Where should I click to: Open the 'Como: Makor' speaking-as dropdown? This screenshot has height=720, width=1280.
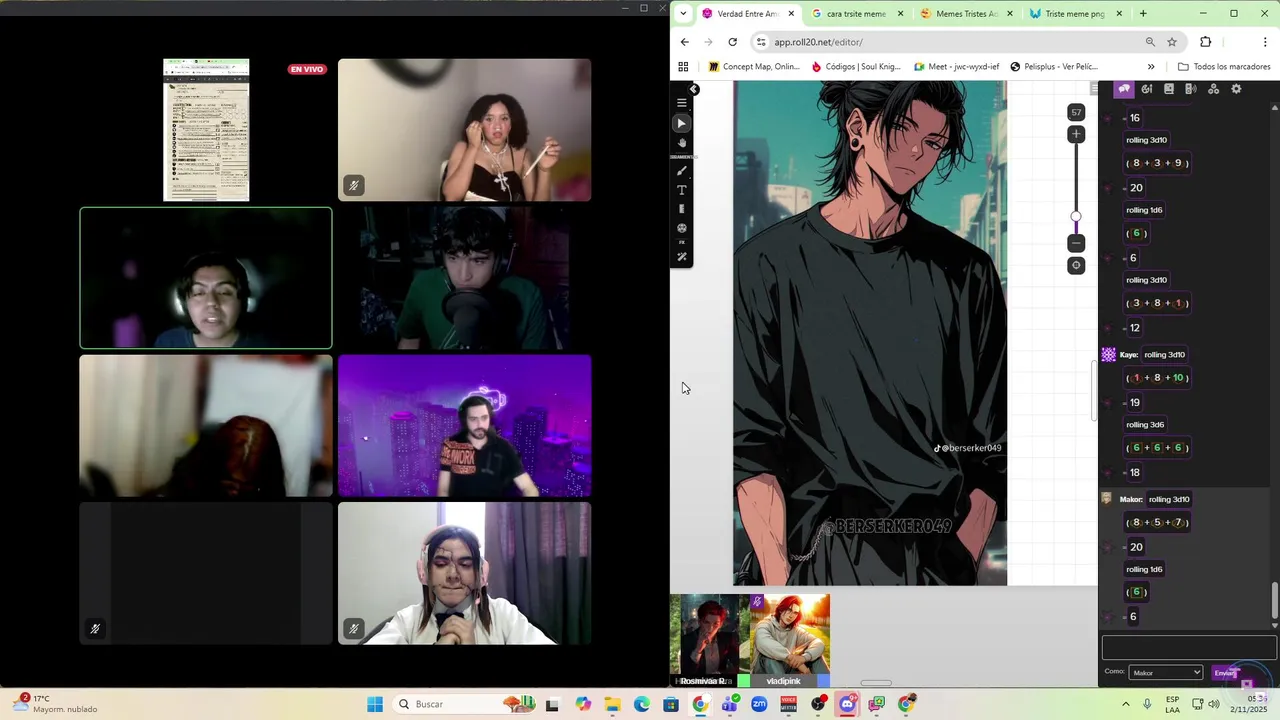[1166, 673]
